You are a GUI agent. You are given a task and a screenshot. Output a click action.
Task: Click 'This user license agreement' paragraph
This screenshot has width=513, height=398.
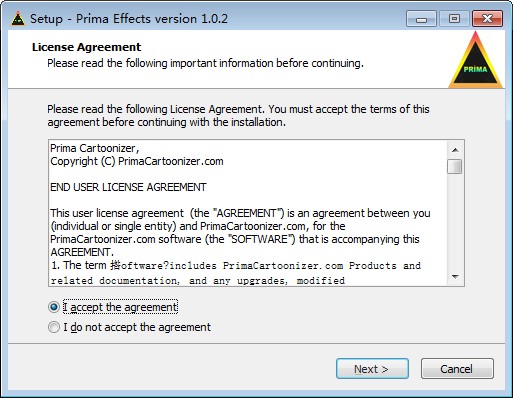point(240,233)
